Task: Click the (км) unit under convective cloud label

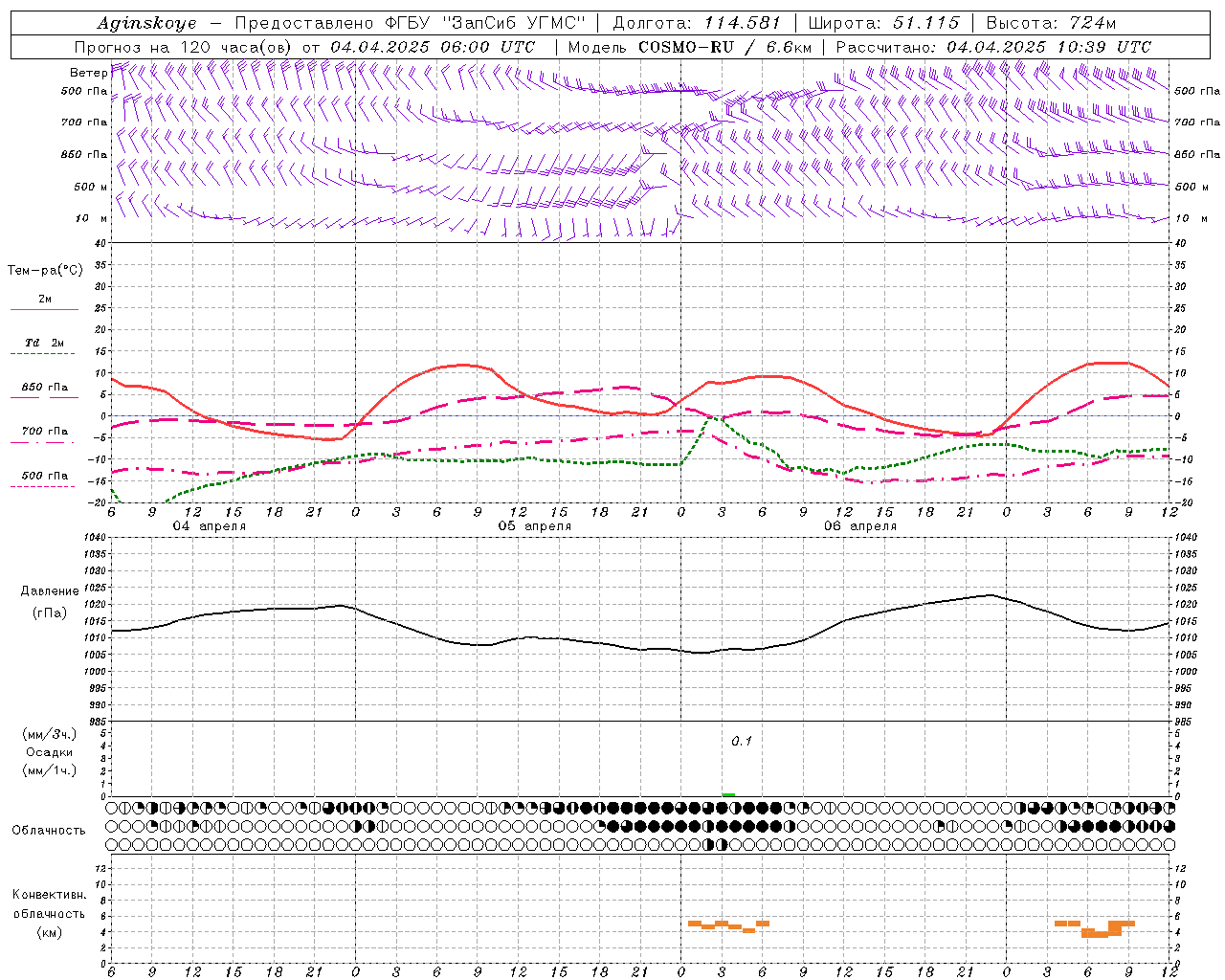Action: (x=49, y=932)
